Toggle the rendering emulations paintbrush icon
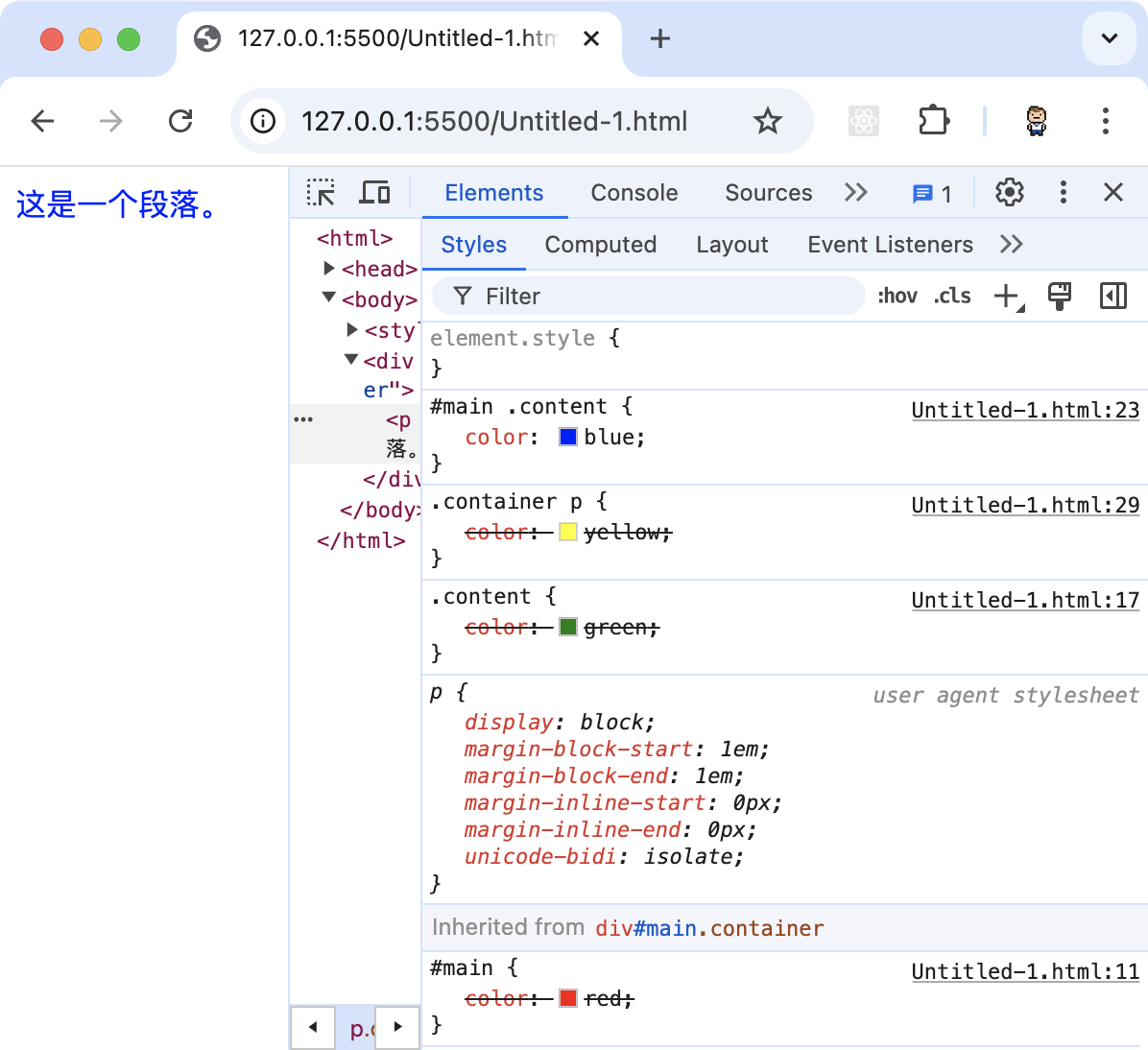The image size is (1148, 1050). [1060, 297]
